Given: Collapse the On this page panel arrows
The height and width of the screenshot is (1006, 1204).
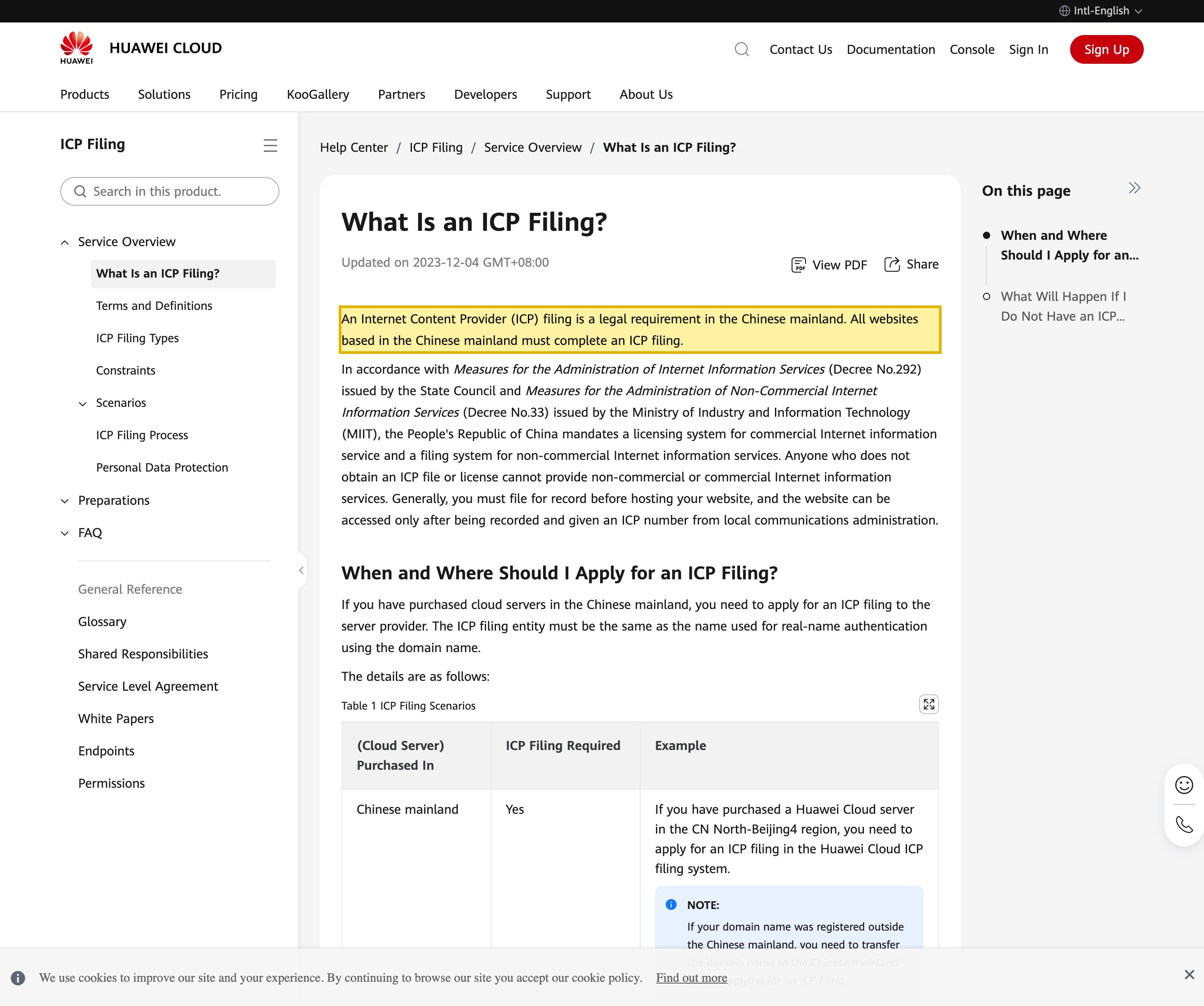Looking at the screenshot, I should [1134, 189].
